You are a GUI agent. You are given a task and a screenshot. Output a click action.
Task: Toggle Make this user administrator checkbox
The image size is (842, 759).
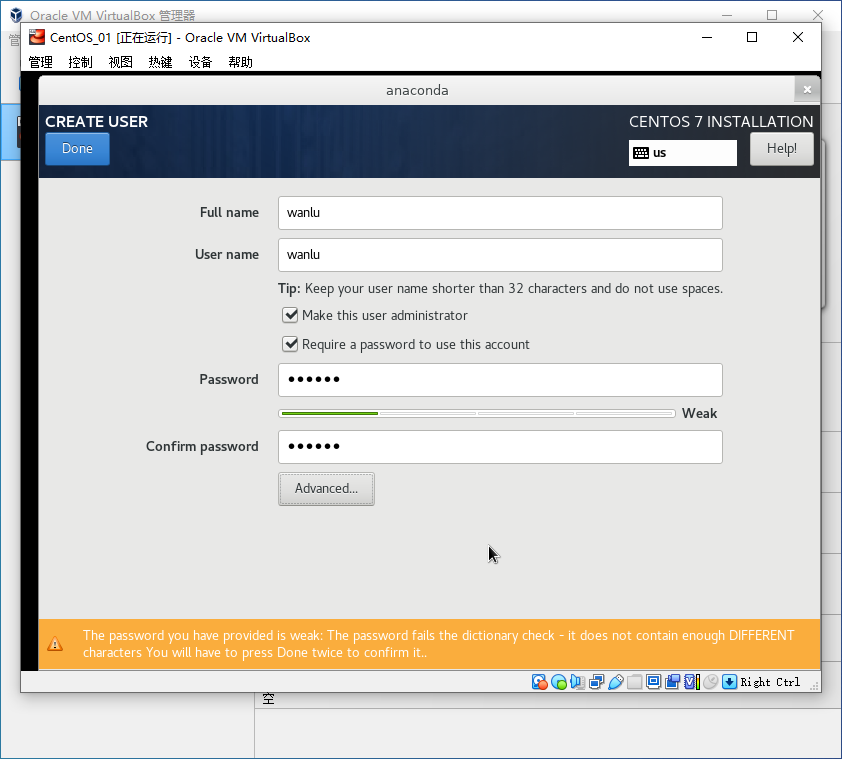(290, 315)
